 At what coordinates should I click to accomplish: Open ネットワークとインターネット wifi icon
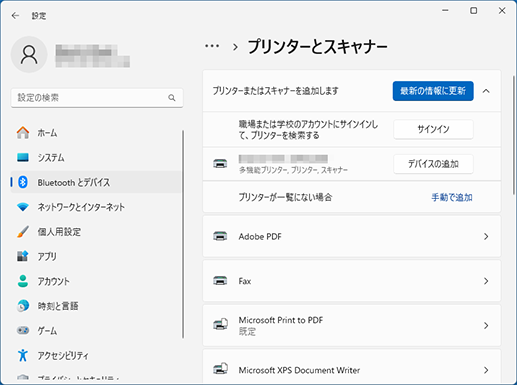[23, 207]
